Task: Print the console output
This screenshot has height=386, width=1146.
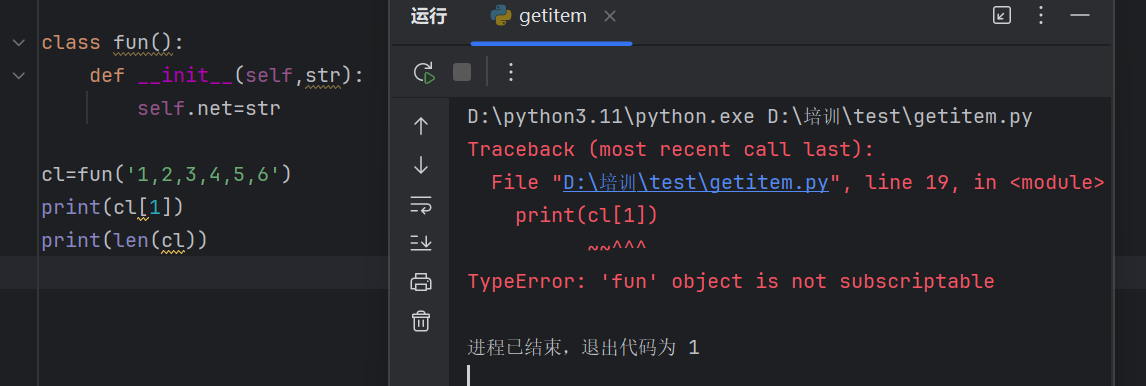Action: pyautogui.click(x=421, y=281)
